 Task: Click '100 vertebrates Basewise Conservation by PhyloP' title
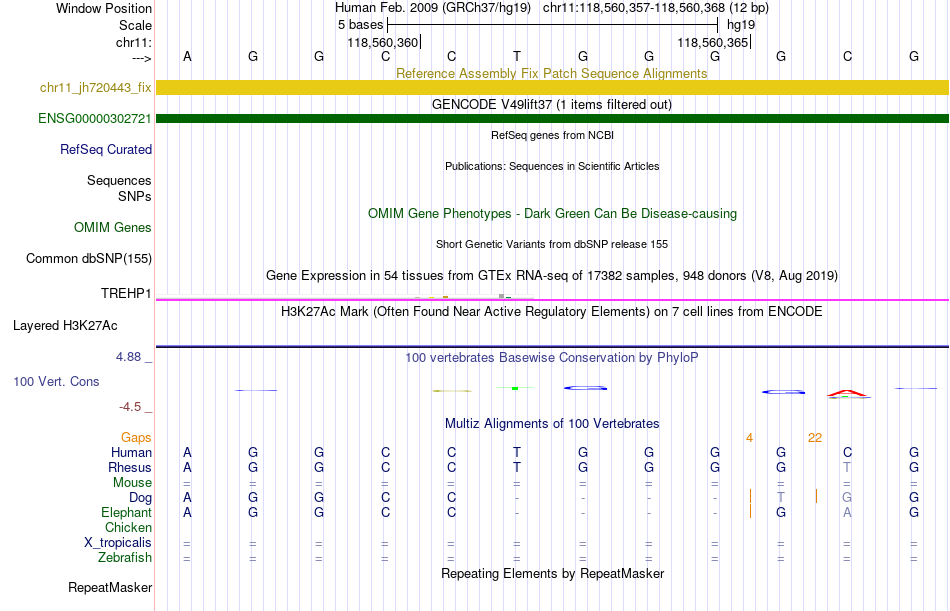pyautogui.click(x=551, y=358)
